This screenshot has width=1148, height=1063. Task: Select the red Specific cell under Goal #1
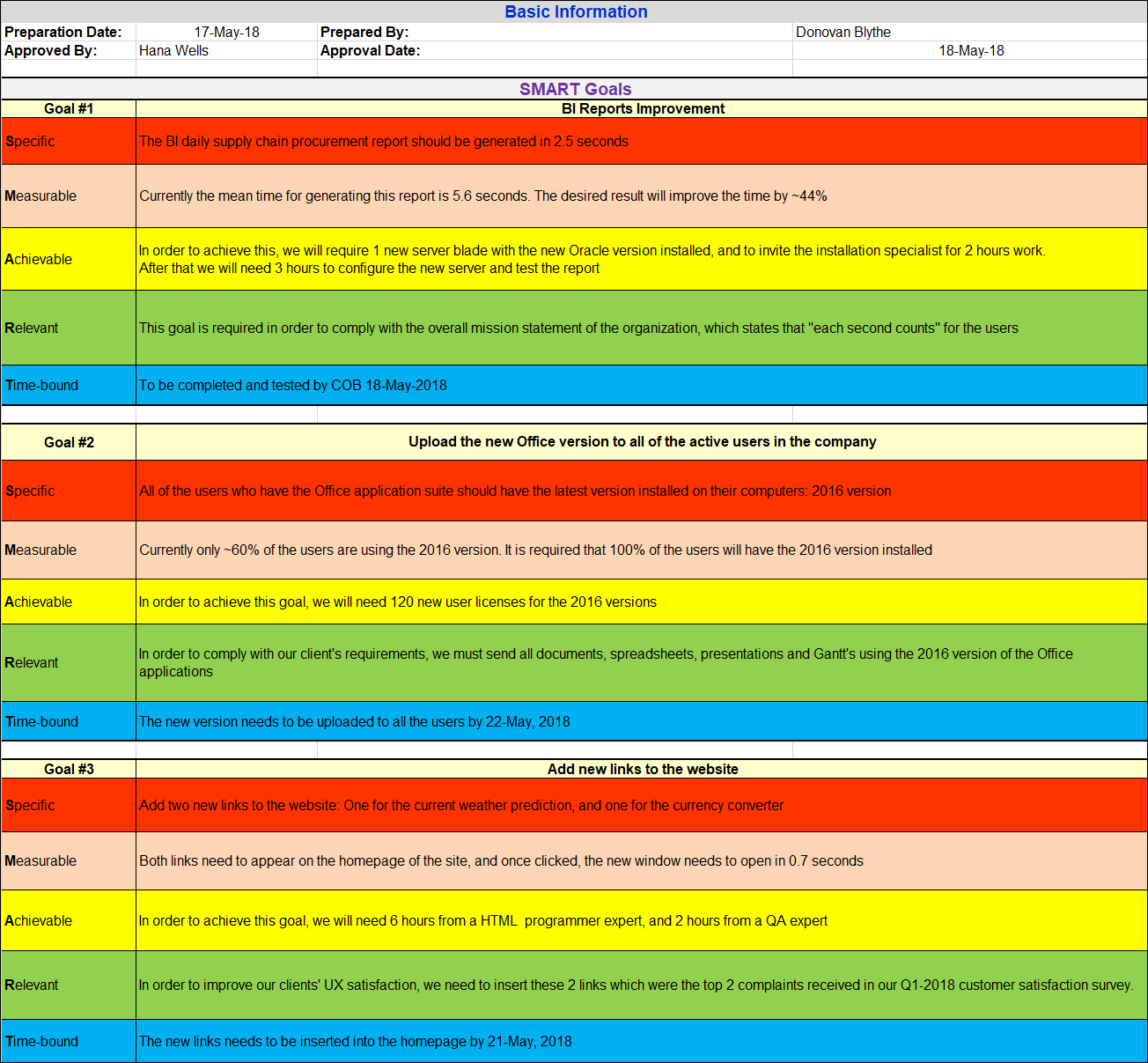coord(383,141)
